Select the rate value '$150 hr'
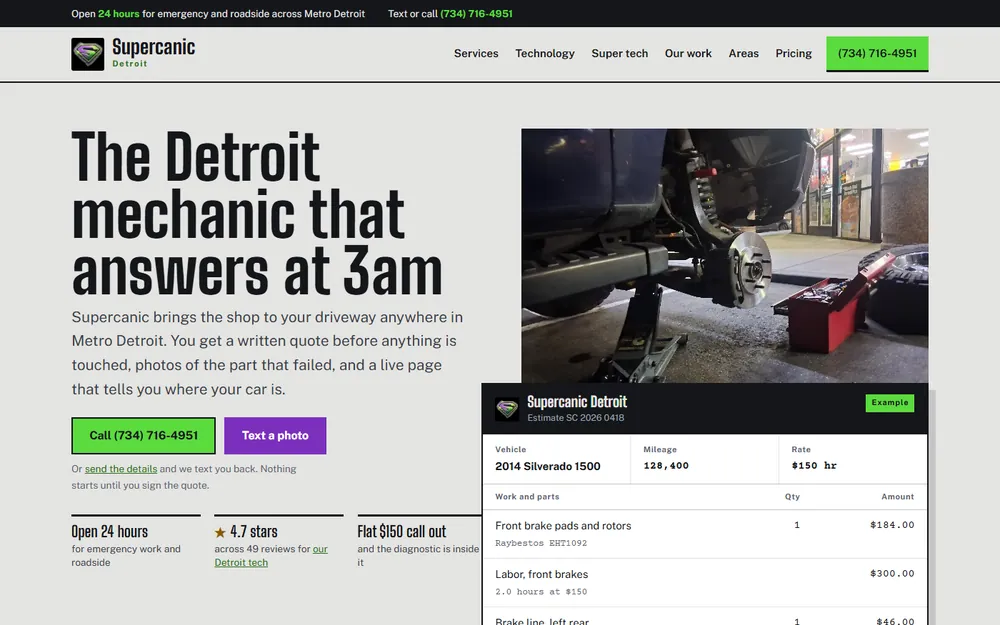The width and height of the screenshot is (1000, 625). [x=814, y=466]
